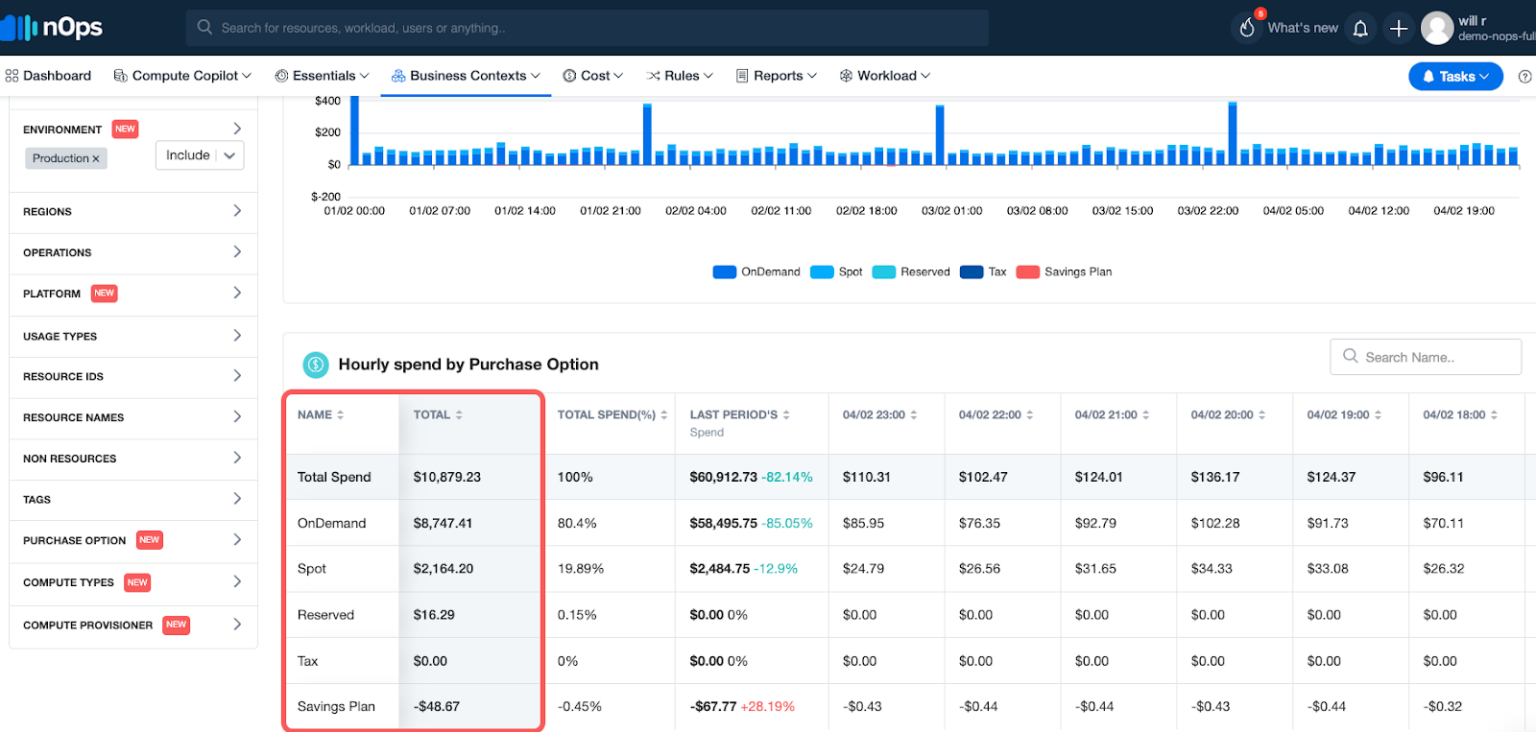The width and height of the screenshot is (1536, 732).
Task: Click the help question mark icon
Action: click(1525, 75)
